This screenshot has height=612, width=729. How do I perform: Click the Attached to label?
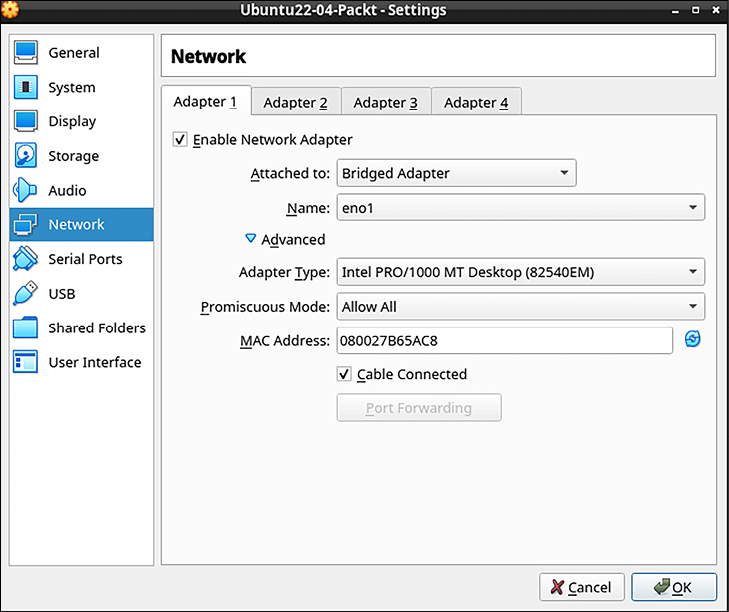point(290,173)
